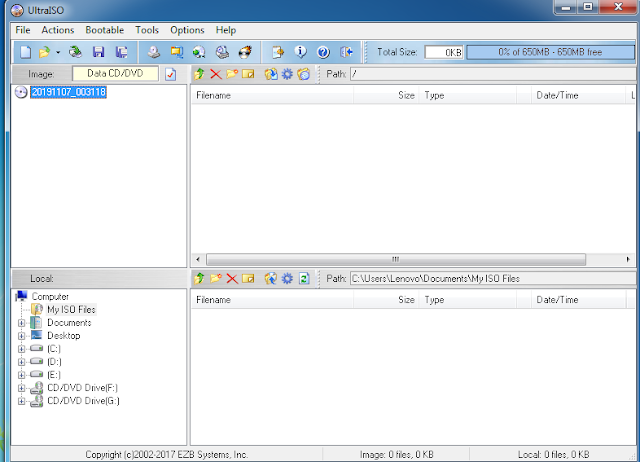Click the red X delete icon in image pane
640x462 pixels.
pos(215,74)
